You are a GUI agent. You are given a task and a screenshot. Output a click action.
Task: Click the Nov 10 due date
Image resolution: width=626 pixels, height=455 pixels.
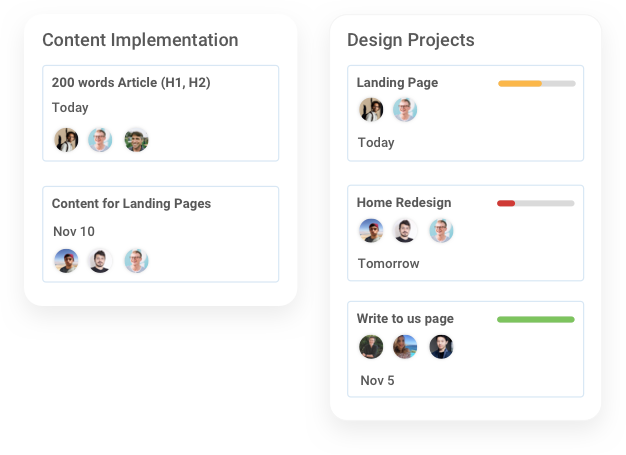point(74,232)
